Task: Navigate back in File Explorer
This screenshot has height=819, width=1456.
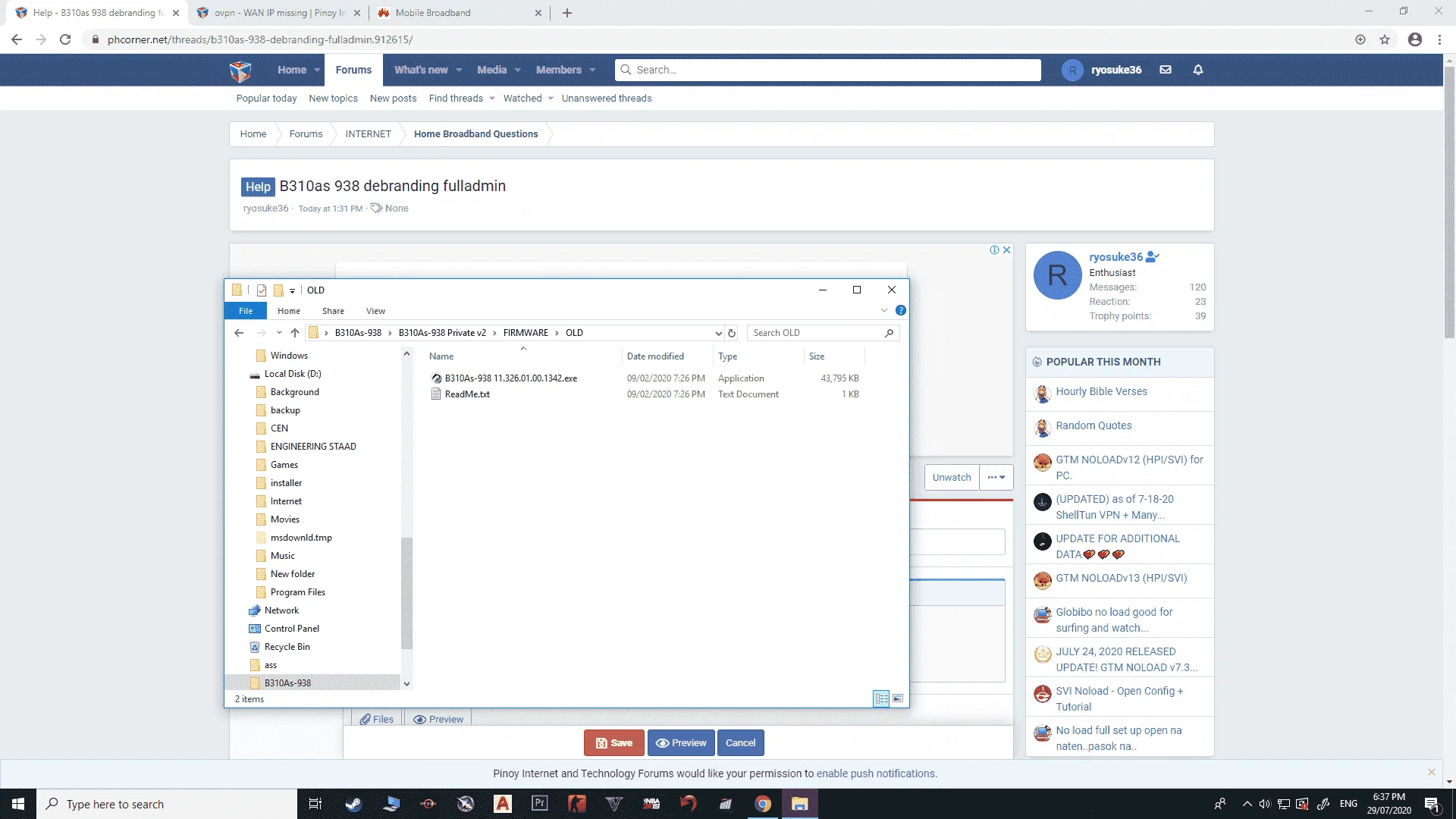Action: coord(239,333)
